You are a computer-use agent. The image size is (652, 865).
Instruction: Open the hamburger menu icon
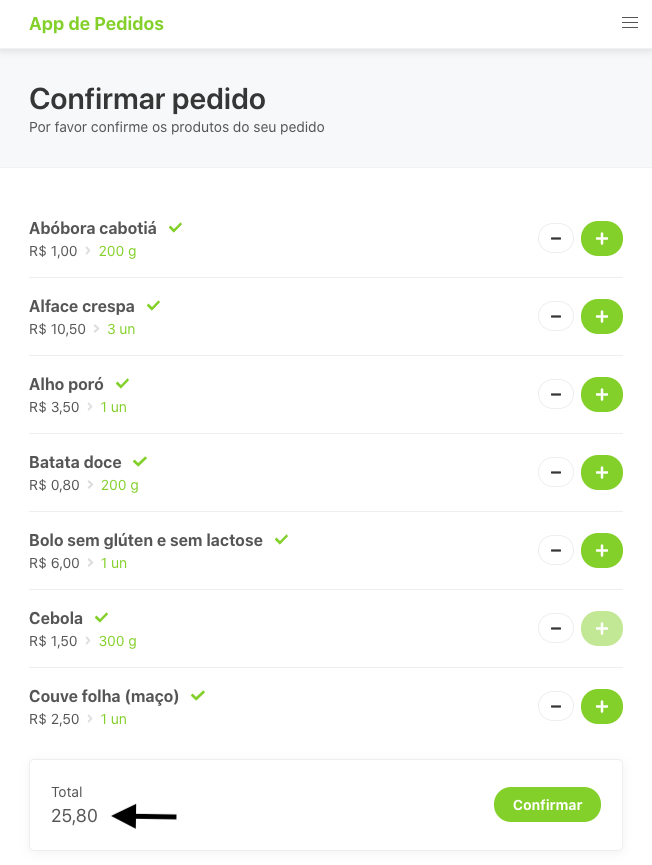[630, 23]
